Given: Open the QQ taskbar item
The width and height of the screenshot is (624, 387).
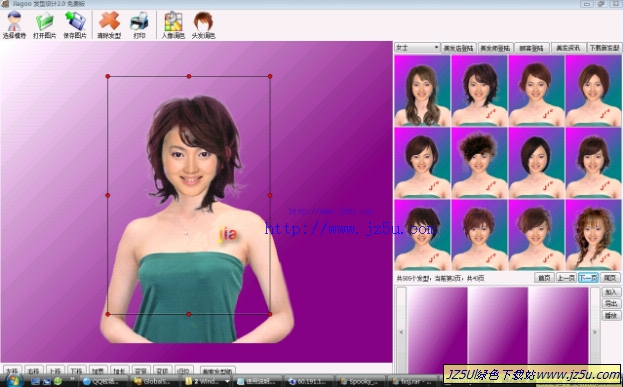Looking at the screenshot, I should (103, 381).
